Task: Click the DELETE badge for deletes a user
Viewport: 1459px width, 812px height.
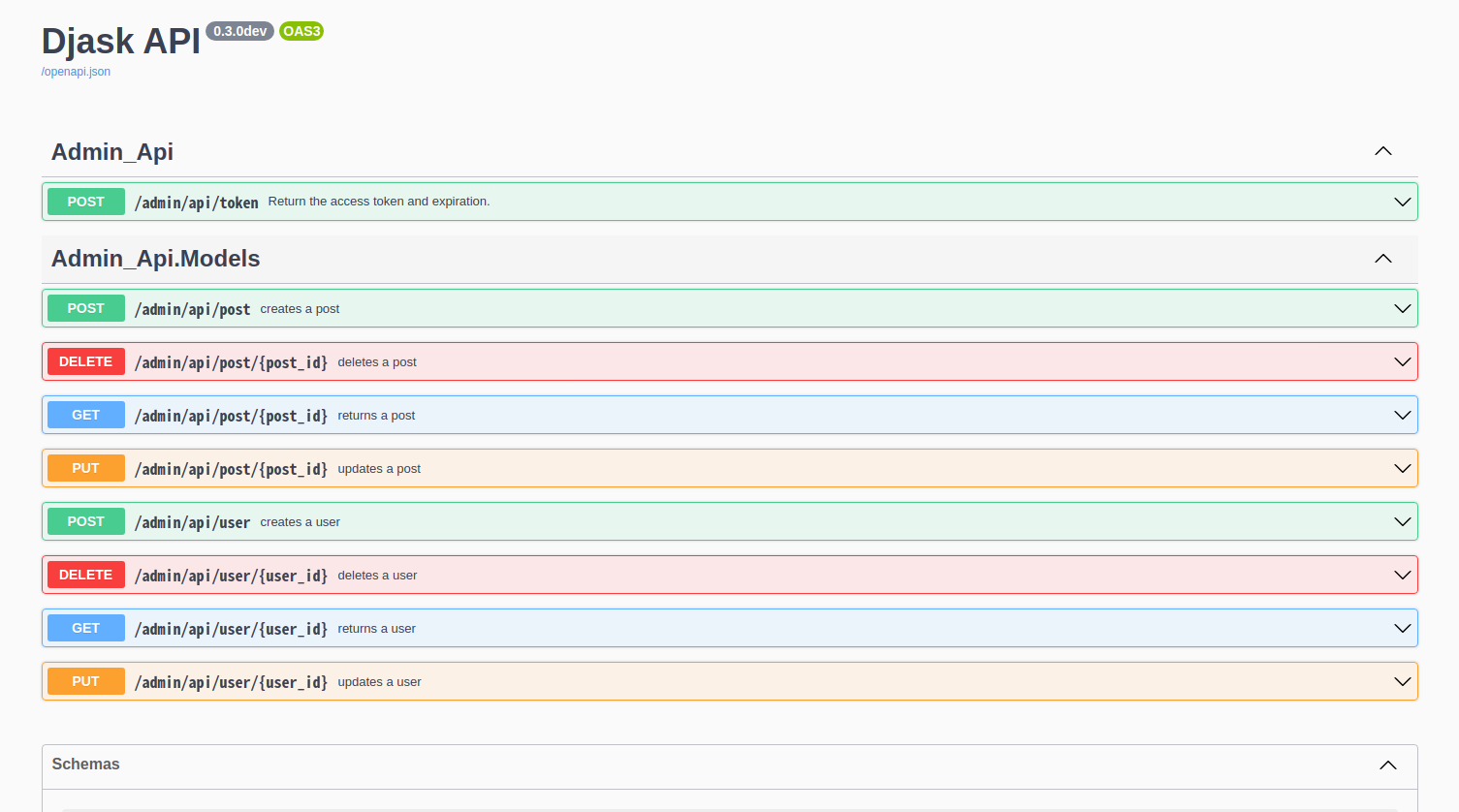Action: pos(86,575)
